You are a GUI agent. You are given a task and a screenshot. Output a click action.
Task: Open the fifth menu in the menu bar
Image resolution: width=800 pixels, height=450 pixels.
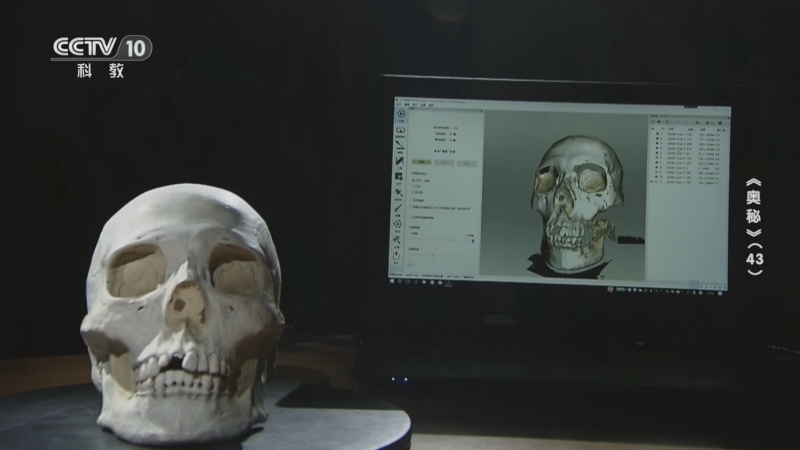tap(431, 105)
